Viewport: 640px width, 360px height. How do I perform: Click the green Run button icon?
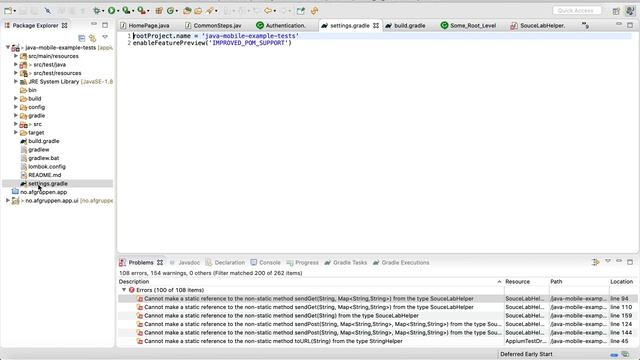click(x=111, y=11)
